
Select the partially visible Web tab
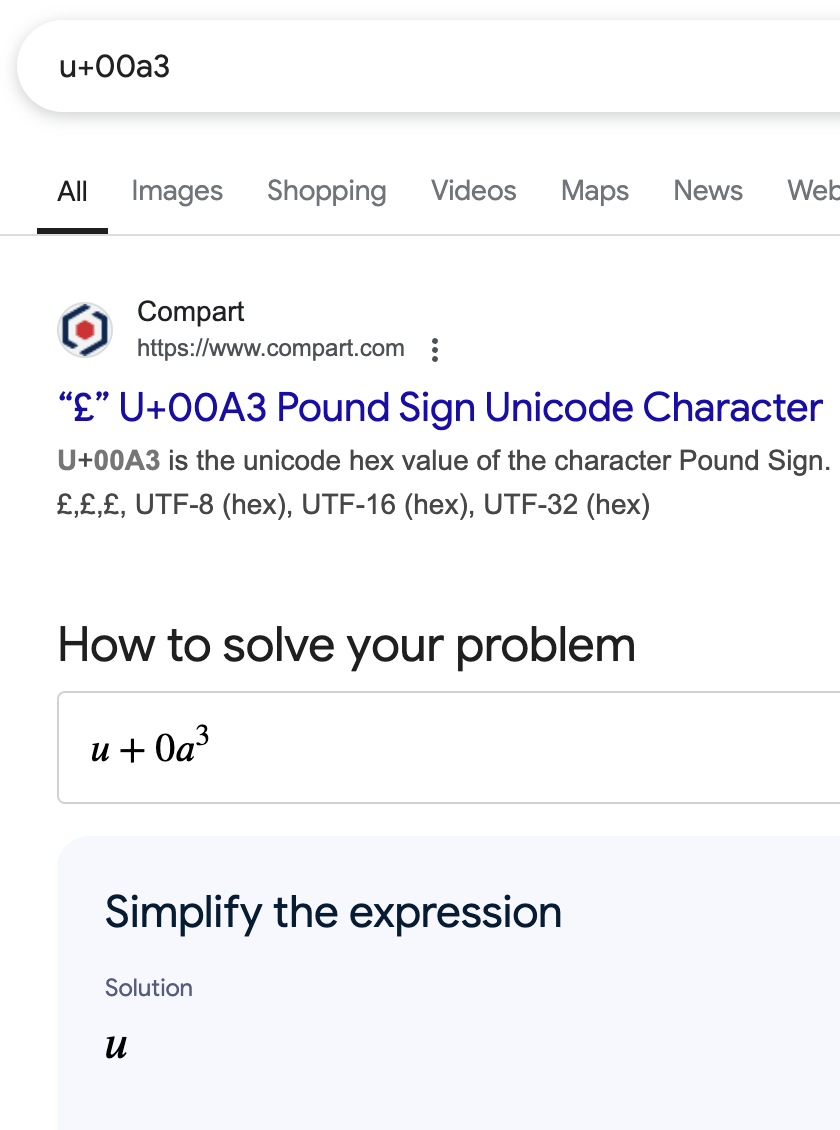tap(813, 191)
